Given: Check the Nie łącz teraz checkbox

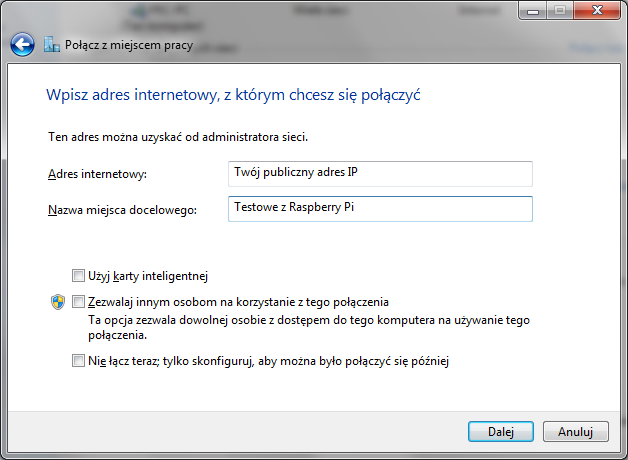Looking at the screenshot, I should click(x=79, y=361).
